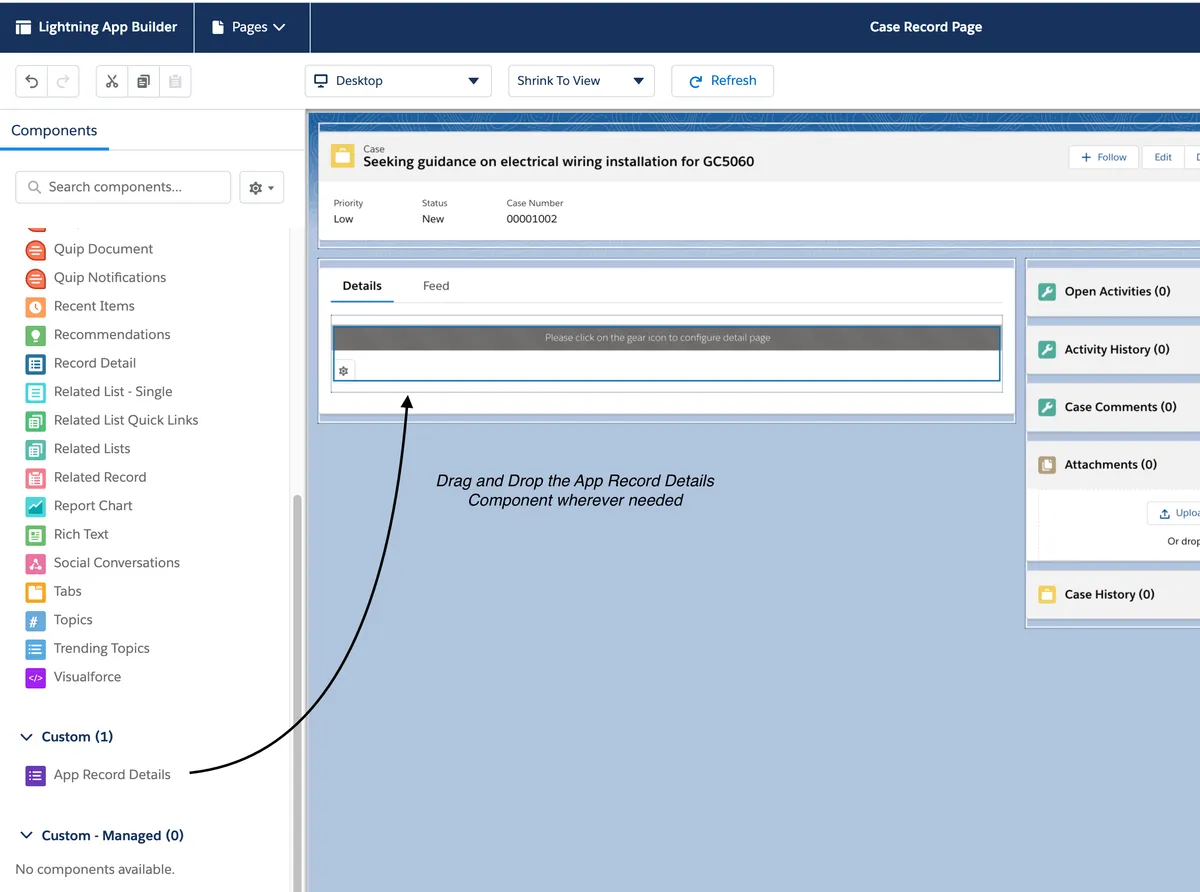Click the Report Chart icon
The image size is (1200, 892).
tap(35, 506)
